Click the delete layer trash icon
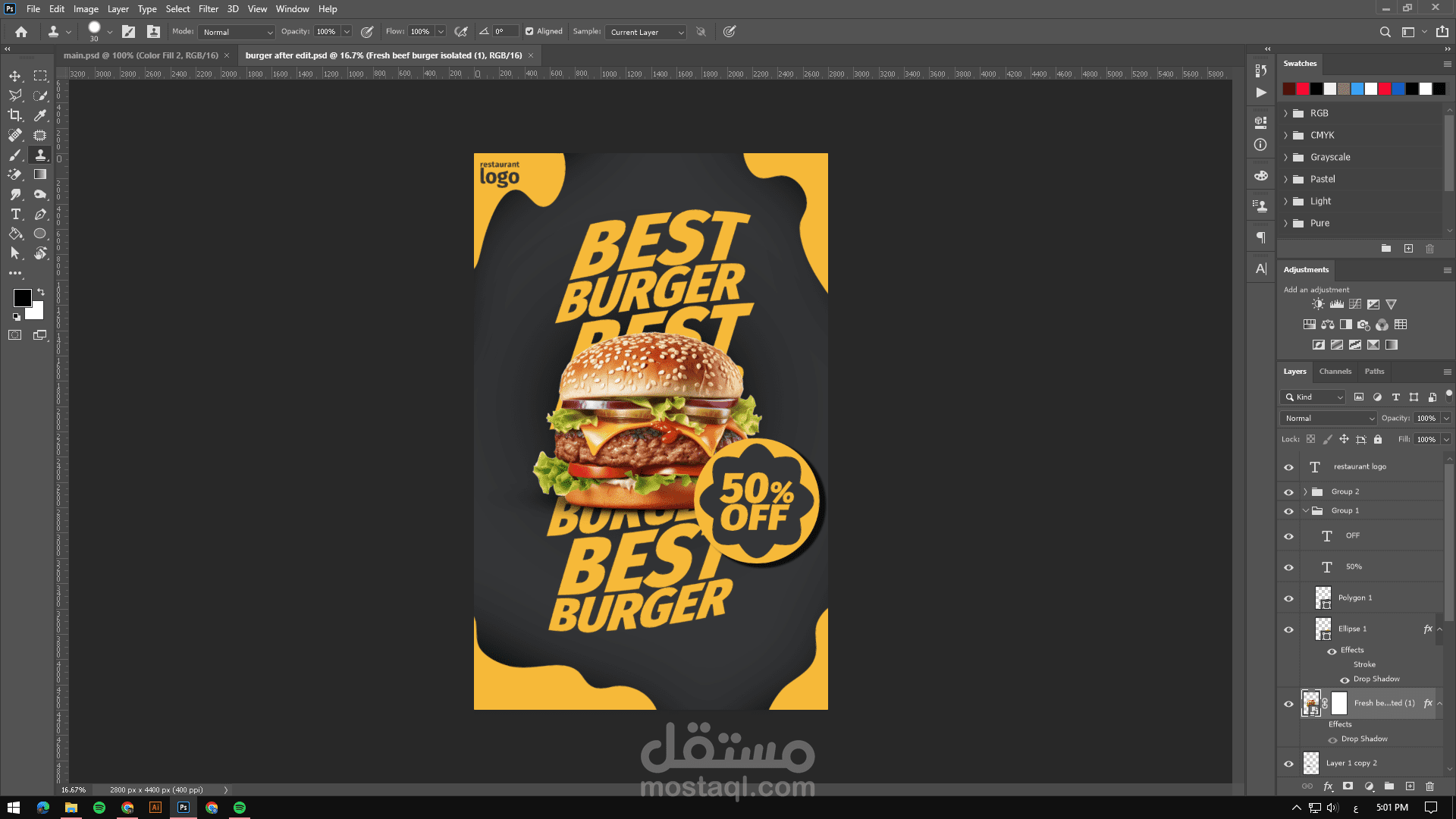This screenshot has height=819, width=1456. 1429,786
